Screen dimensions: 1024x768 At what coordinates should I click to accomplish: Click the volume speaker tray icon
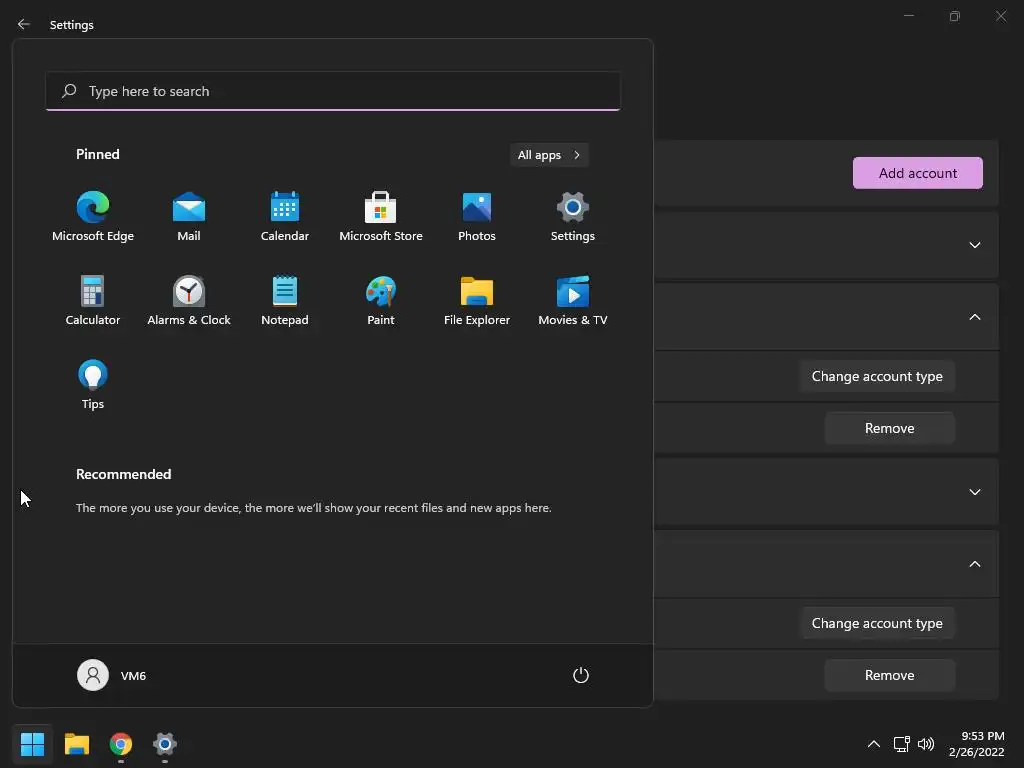pos(926,744)
